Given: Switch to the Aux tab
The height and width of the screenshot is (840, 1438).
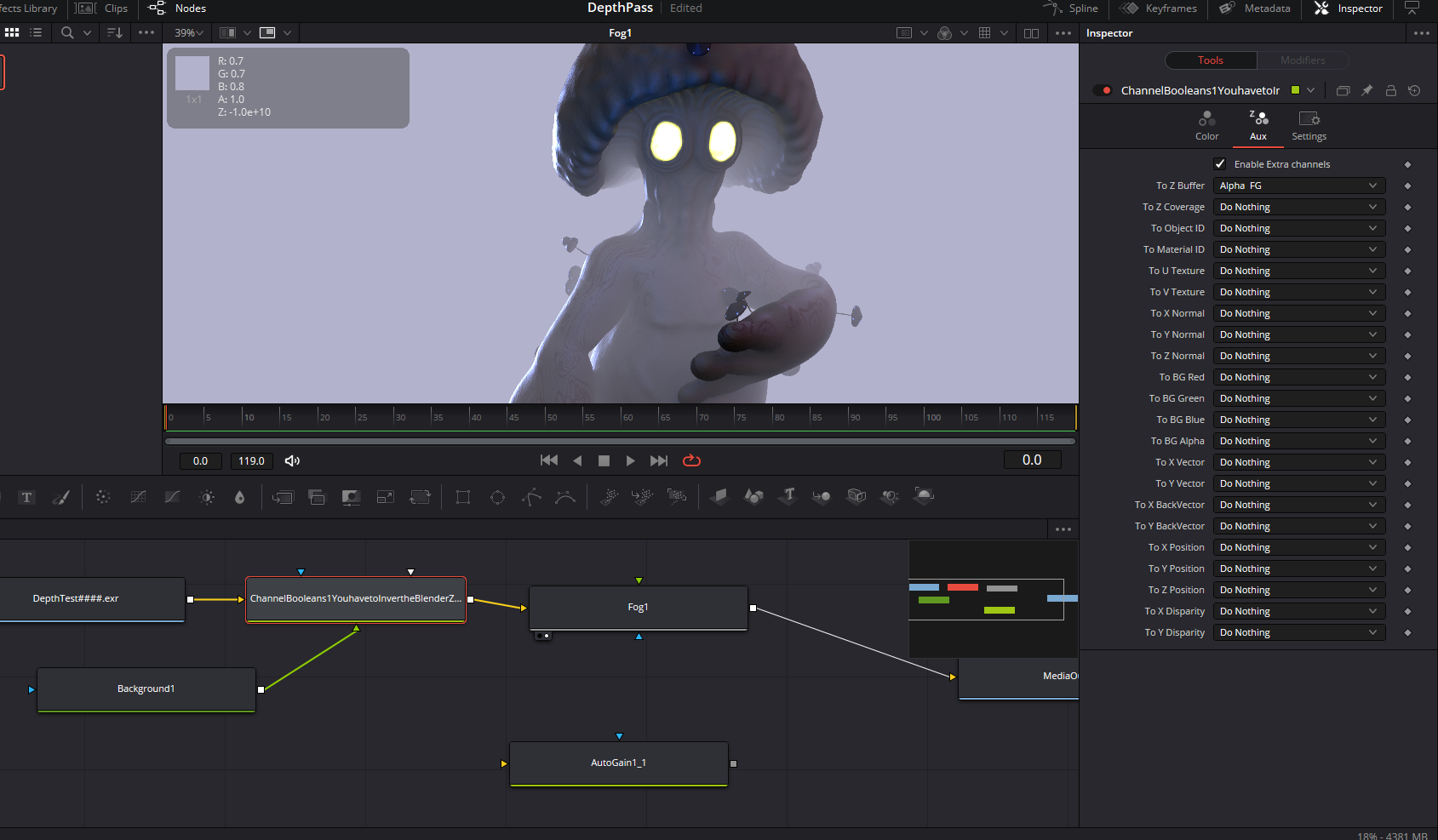Looking at the screenshot, I should coord(1258,125).
